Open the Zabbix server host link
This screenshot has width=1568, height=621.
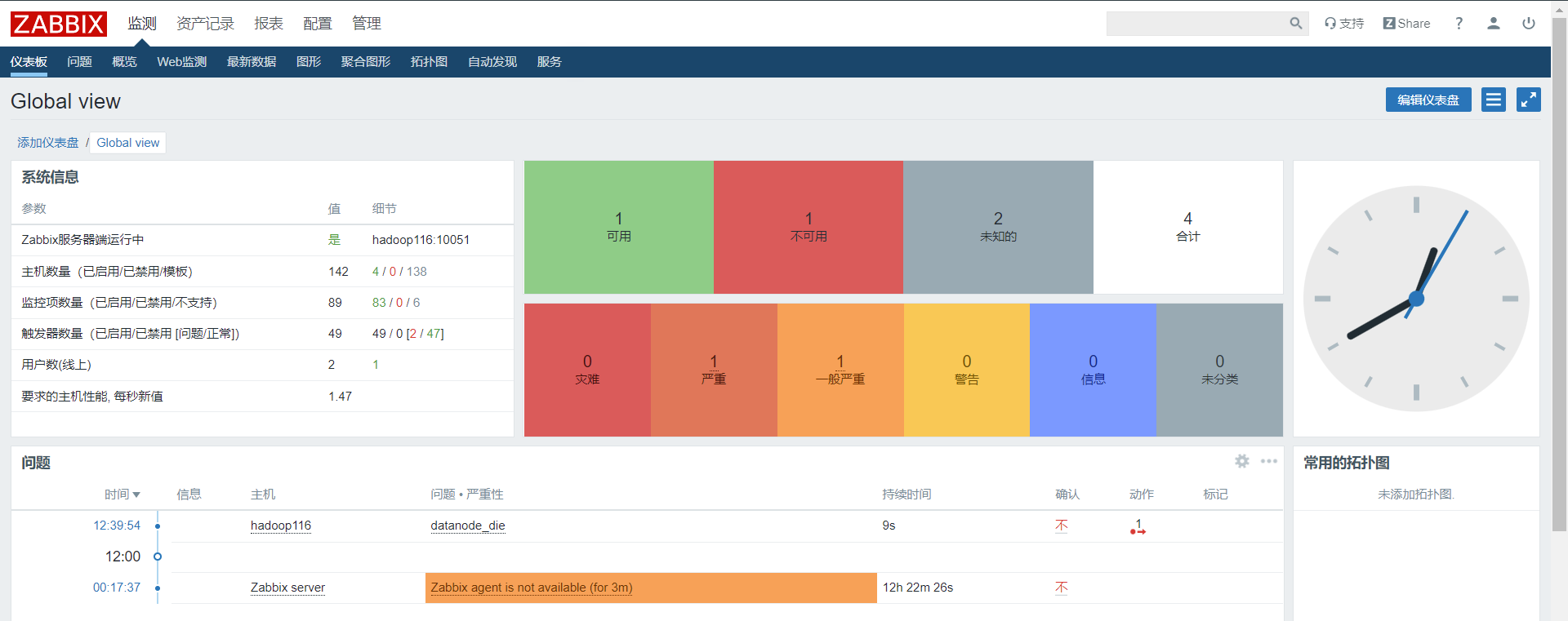(x=287, y=588)
